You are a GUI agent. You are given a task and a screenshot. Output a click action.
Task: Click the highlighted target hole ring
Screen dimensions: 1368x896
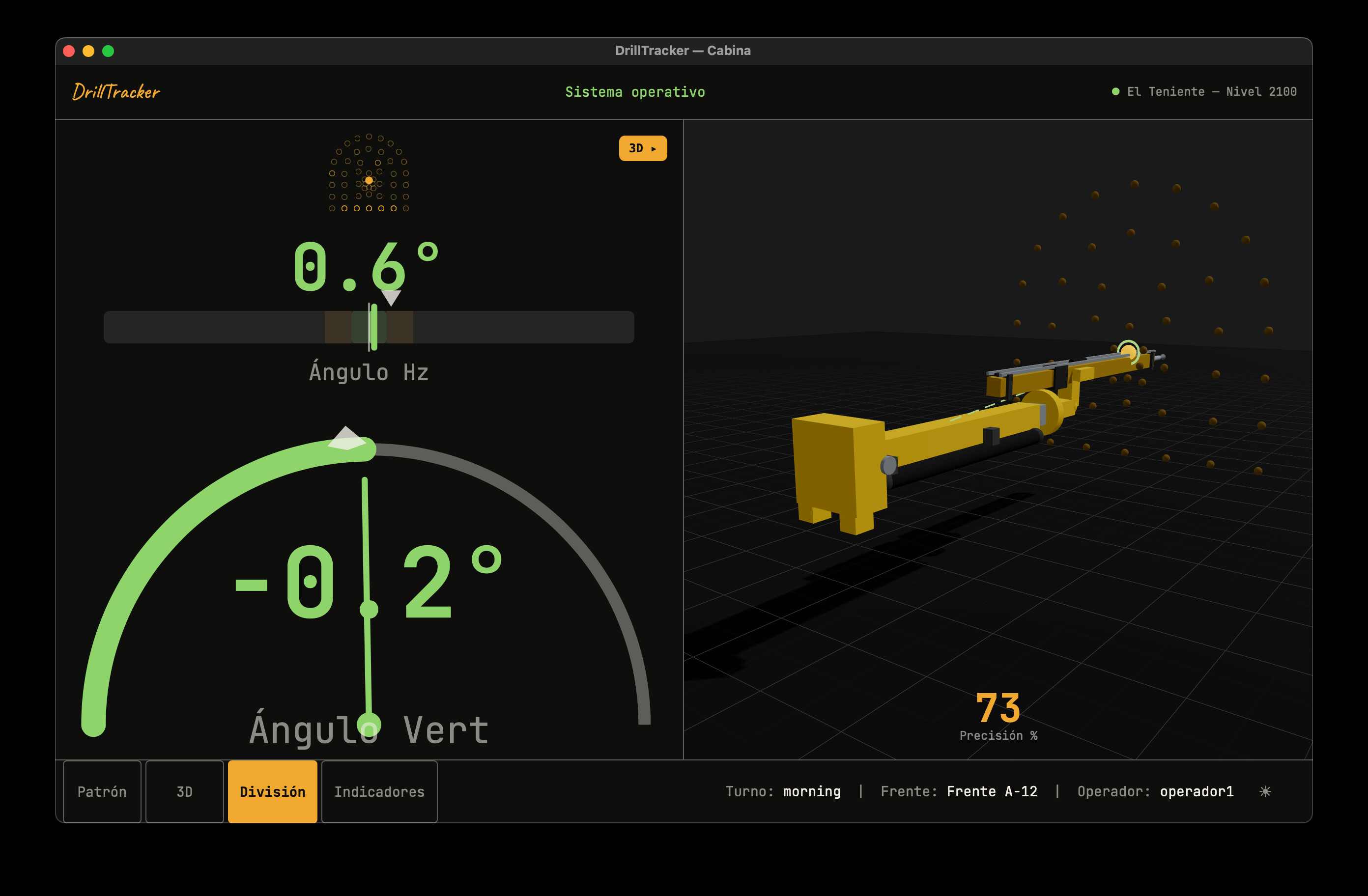click(x=1128, y=351)
